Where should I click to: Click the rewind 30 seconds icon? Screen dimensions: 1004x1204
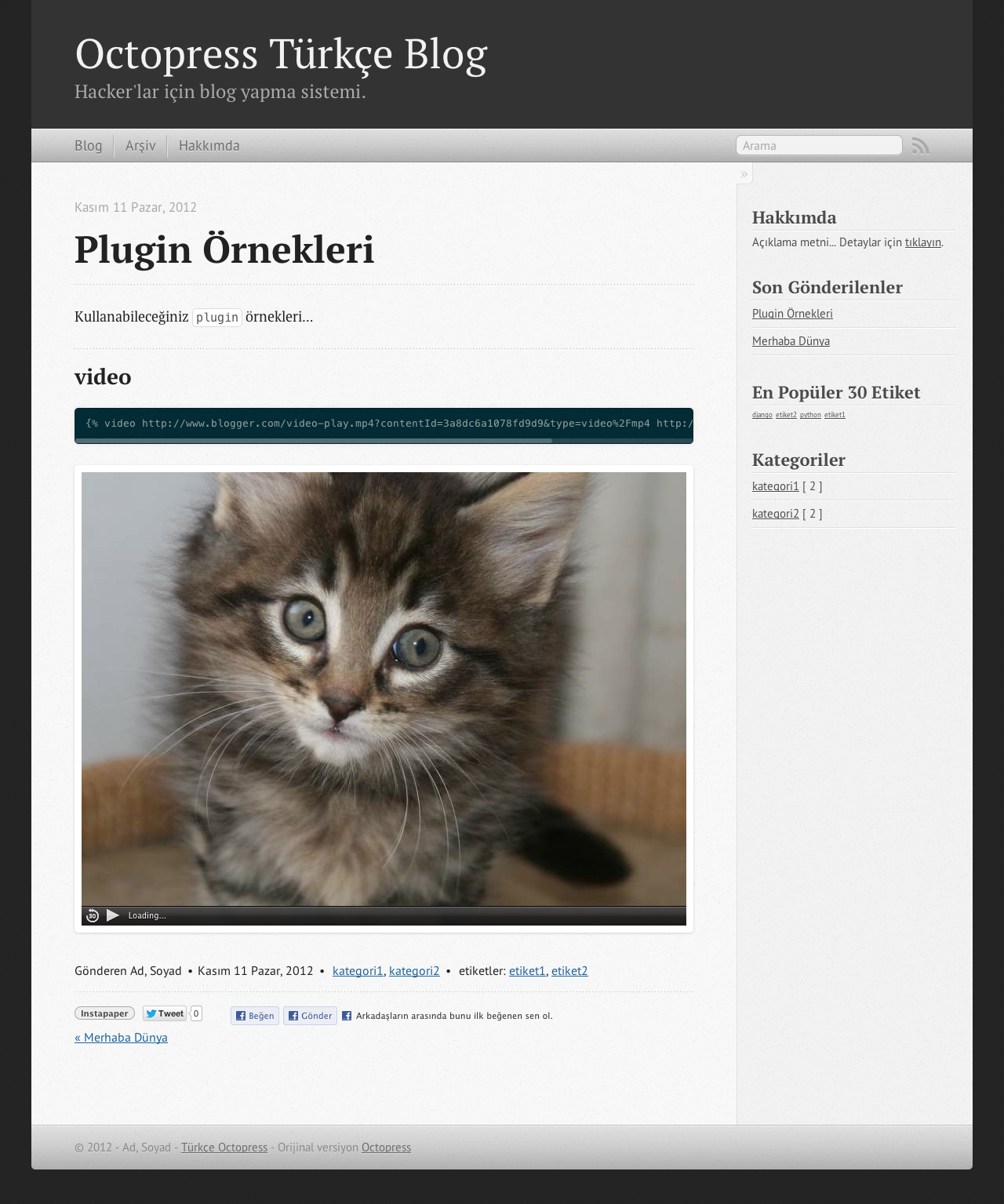click(x=93, y=915)
